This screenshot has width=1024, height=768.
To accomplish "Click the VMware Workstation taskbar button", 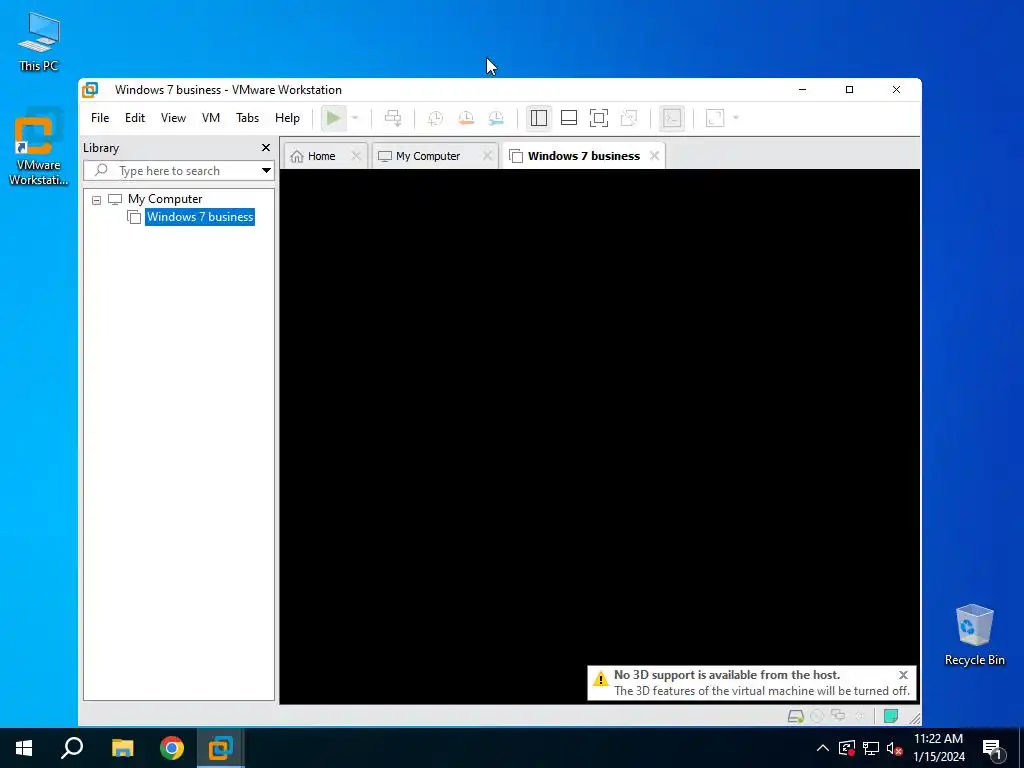I will (x=221, y=748).
